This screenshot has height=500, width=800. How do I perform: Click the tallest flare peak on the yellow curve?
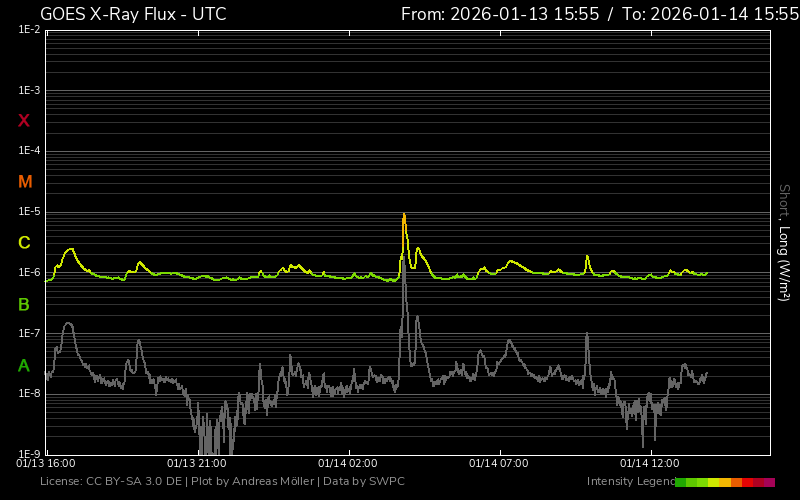pos(404,215)
